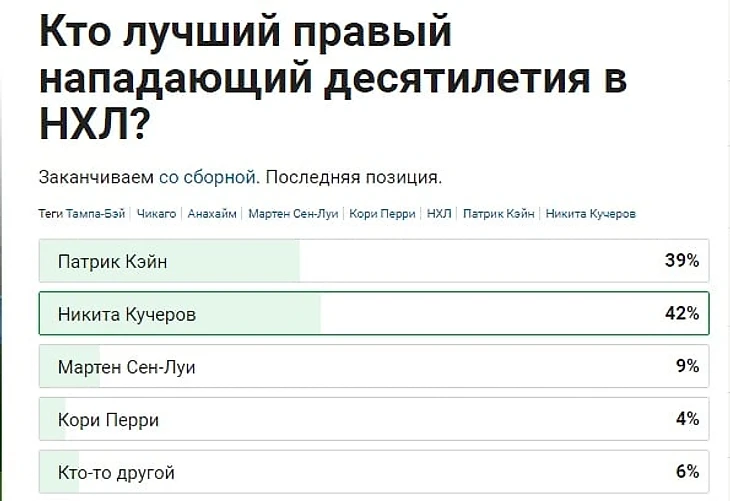Viewport: 730px width, 501px height.
Task: Select the 'Кто-то другой' poll option
Action: (374, 472)
